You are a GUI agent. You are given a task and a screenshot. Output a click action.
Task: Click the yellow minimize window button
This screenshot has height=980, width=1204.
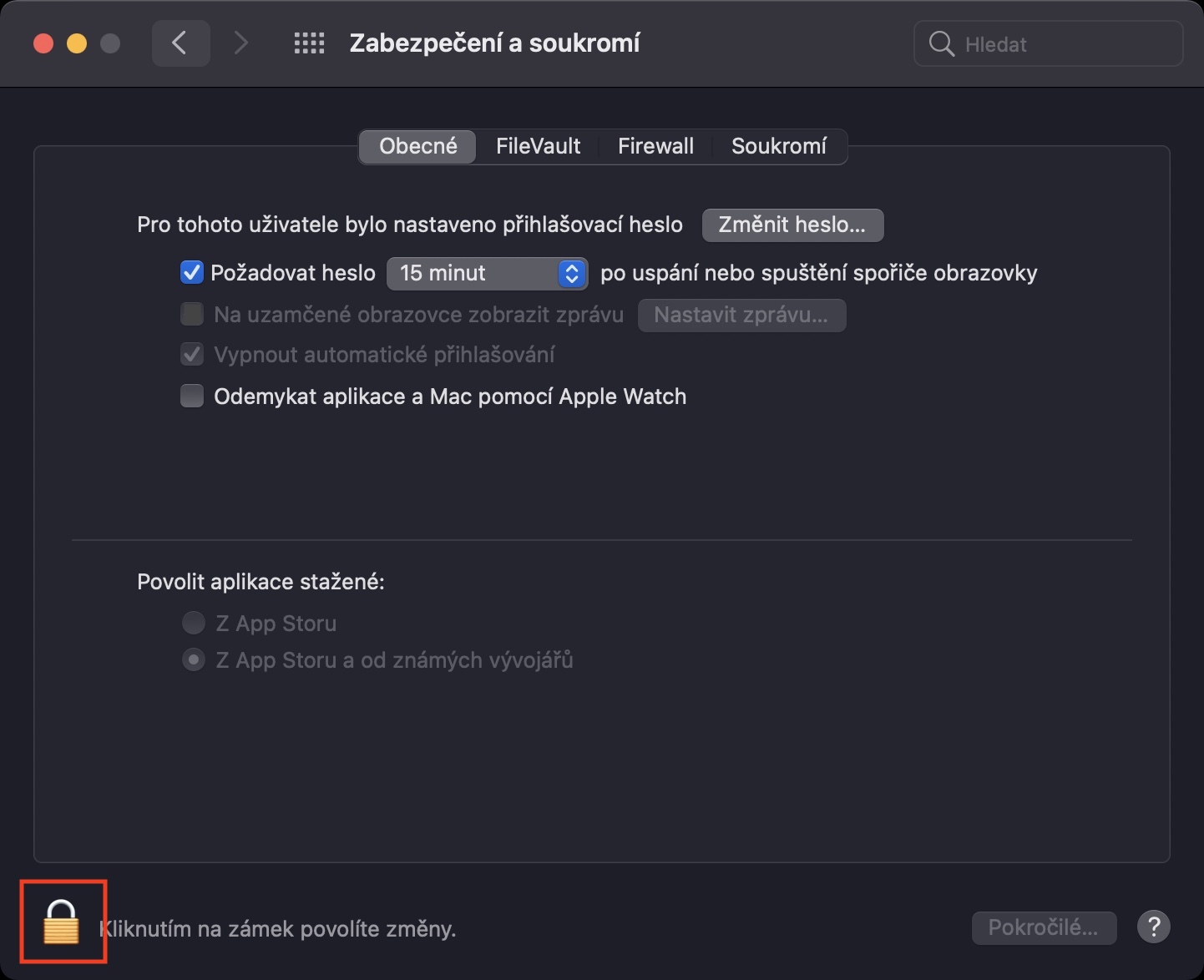77,43
